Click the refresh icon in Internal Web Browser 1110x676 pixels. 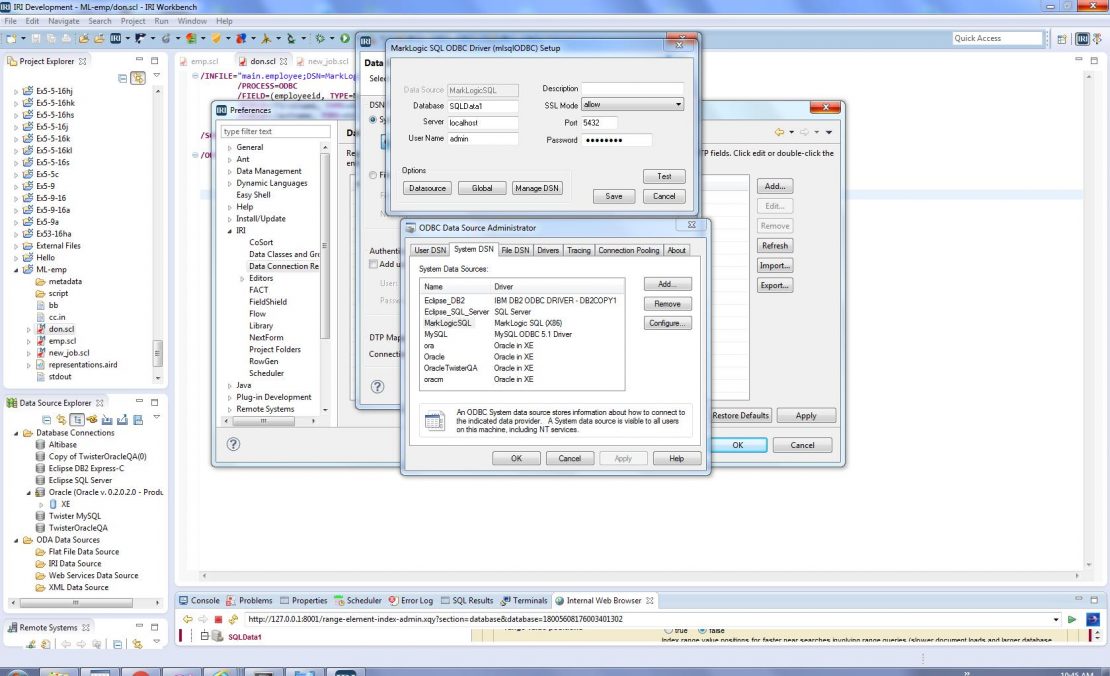[233, 619]
